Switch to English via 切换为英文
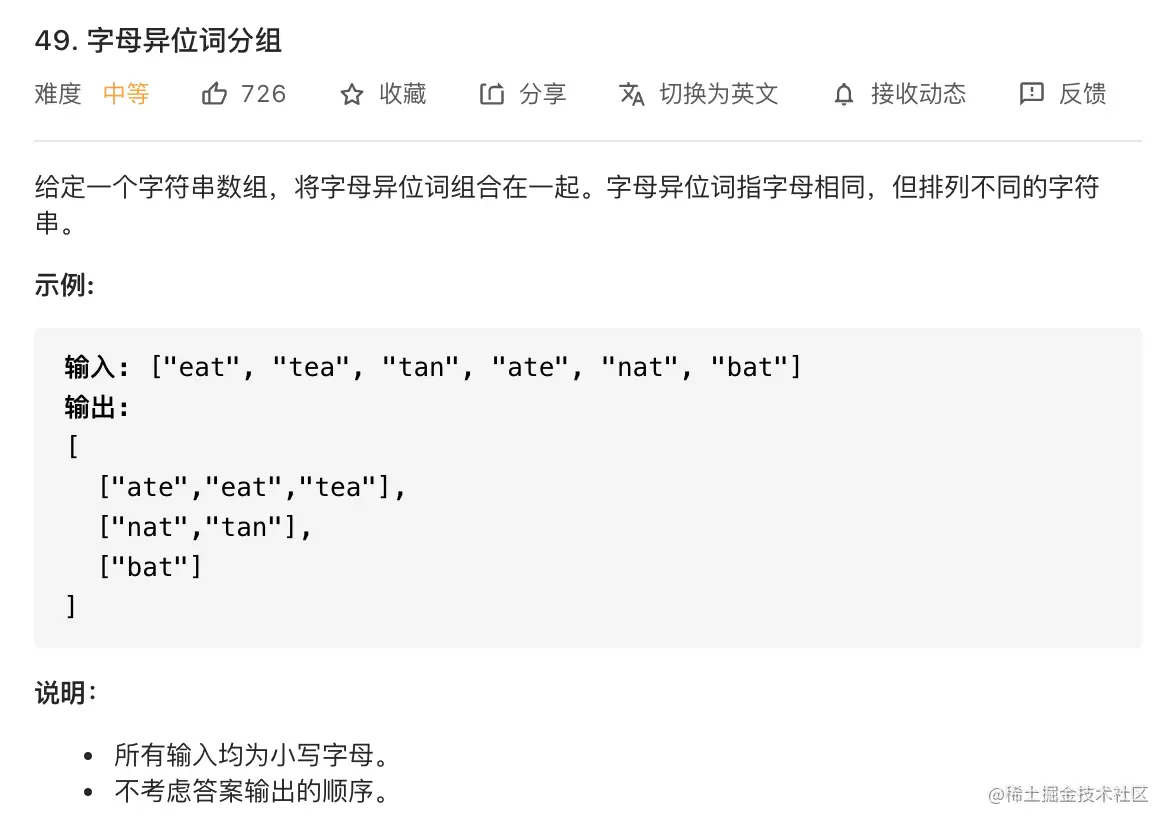The image size is (1172, 828). point(718,93)
